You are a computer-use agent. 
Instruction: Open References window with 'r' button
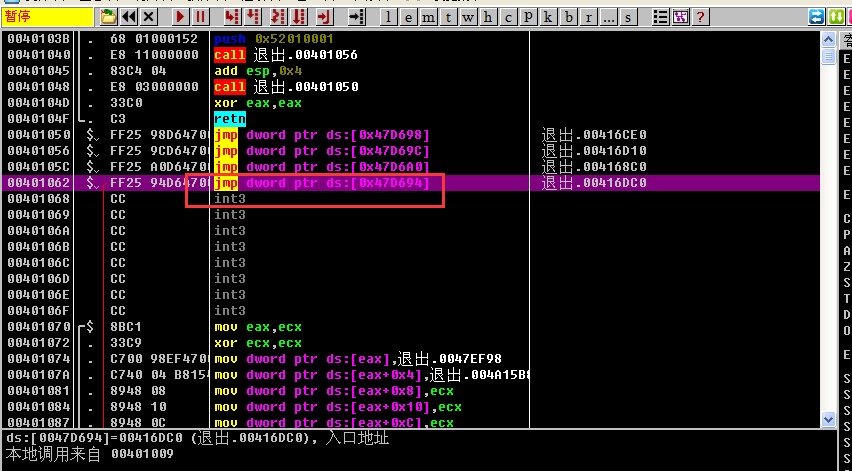coord(588,17)
